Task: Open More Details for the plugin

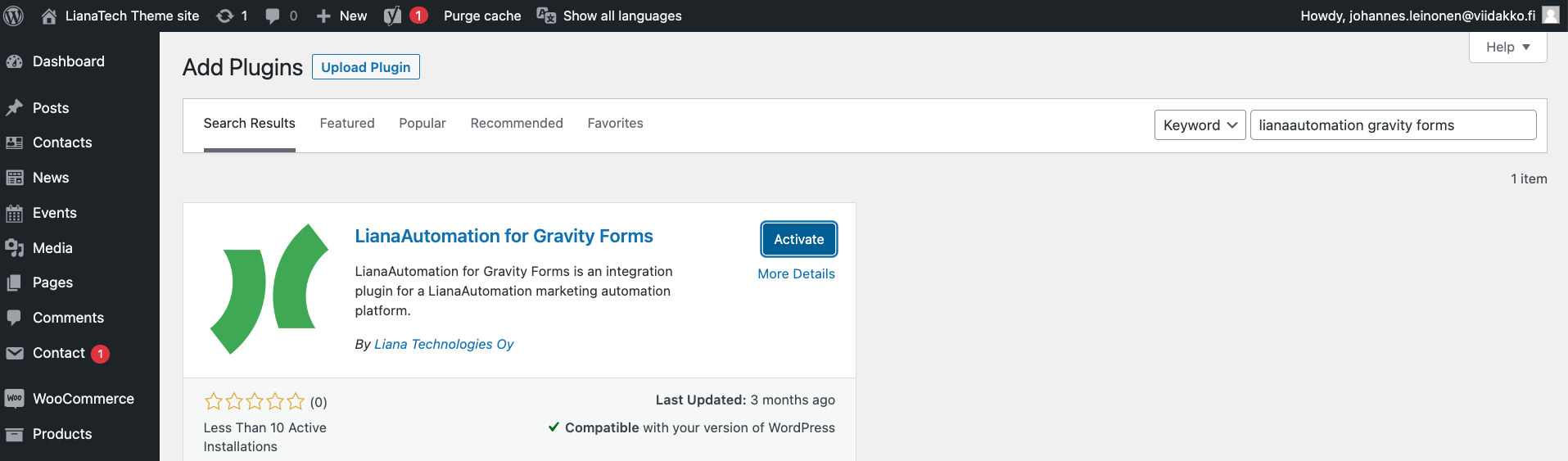Action: tap(796, 274)
